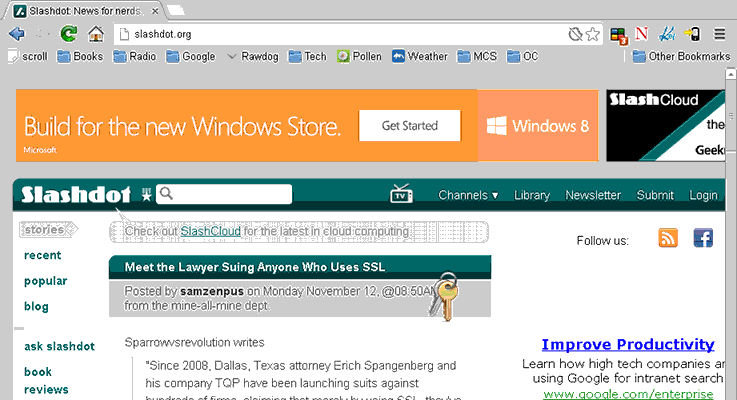Open Slashdot's Facebook page icon
This screenshot has width=737, height=400.
point(703,238)
